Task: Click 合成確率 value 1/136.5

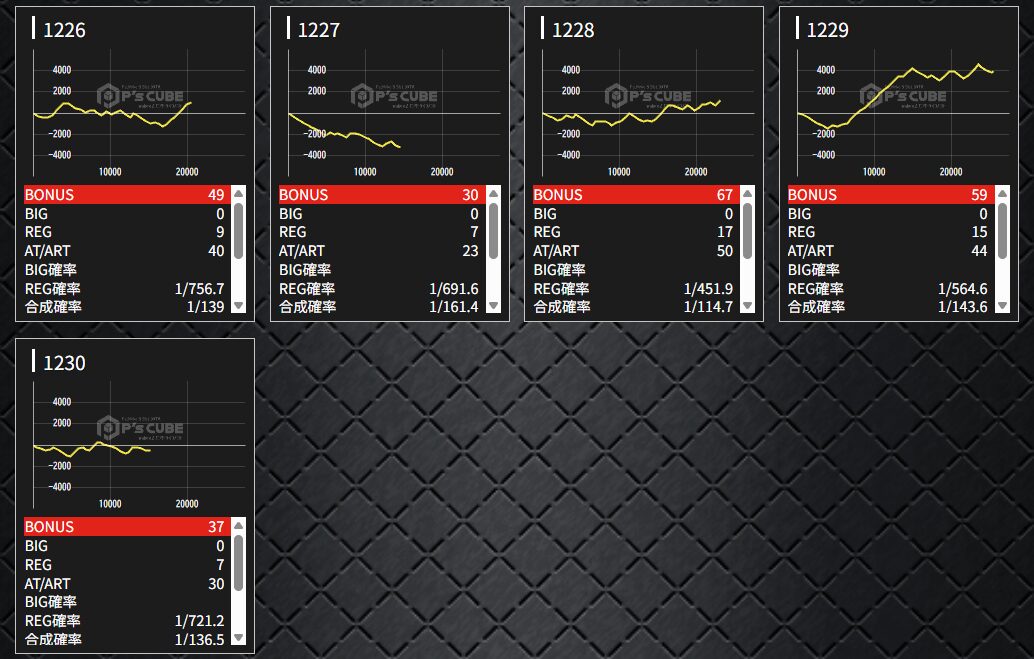Action: (x=199, y=639)
